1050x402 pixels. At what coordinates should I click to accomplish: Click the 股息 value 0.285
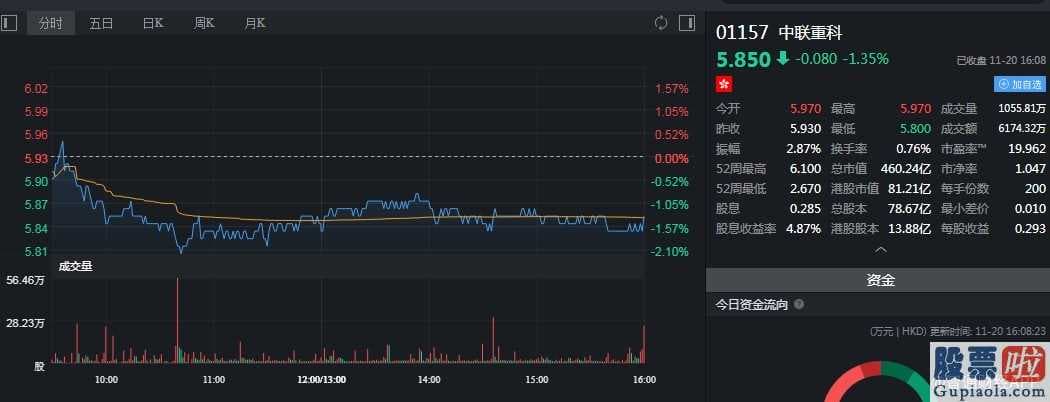tap(806, 209)
